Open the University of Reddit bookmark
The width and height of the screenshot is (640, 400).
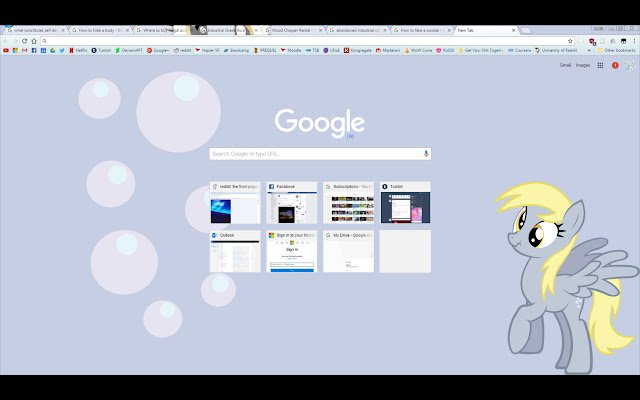click(556, 51)
